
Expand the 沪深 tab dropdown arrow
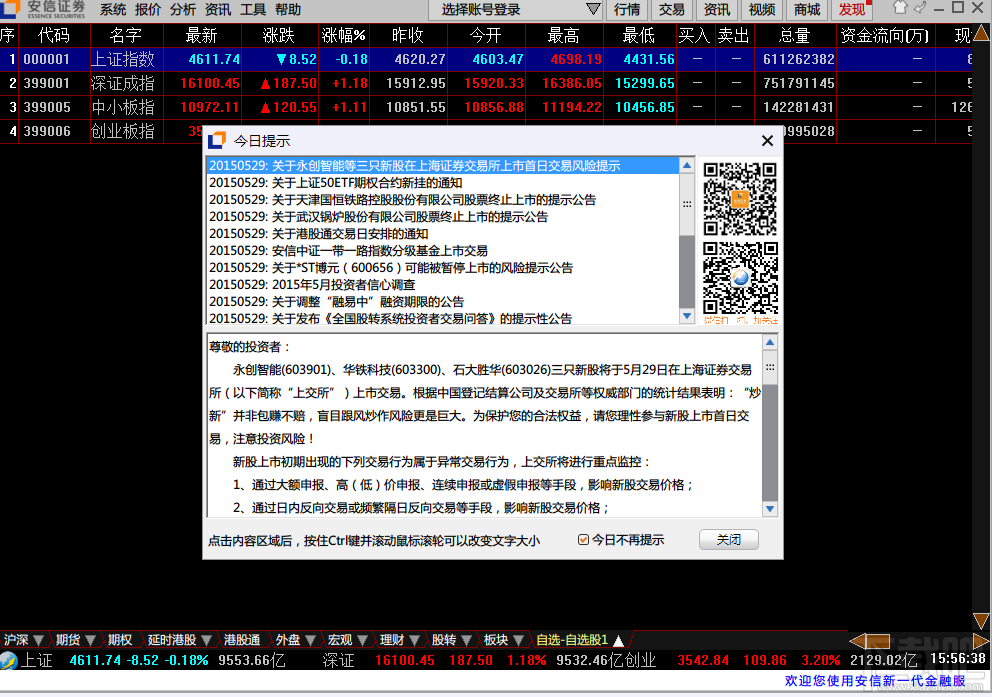39,640
